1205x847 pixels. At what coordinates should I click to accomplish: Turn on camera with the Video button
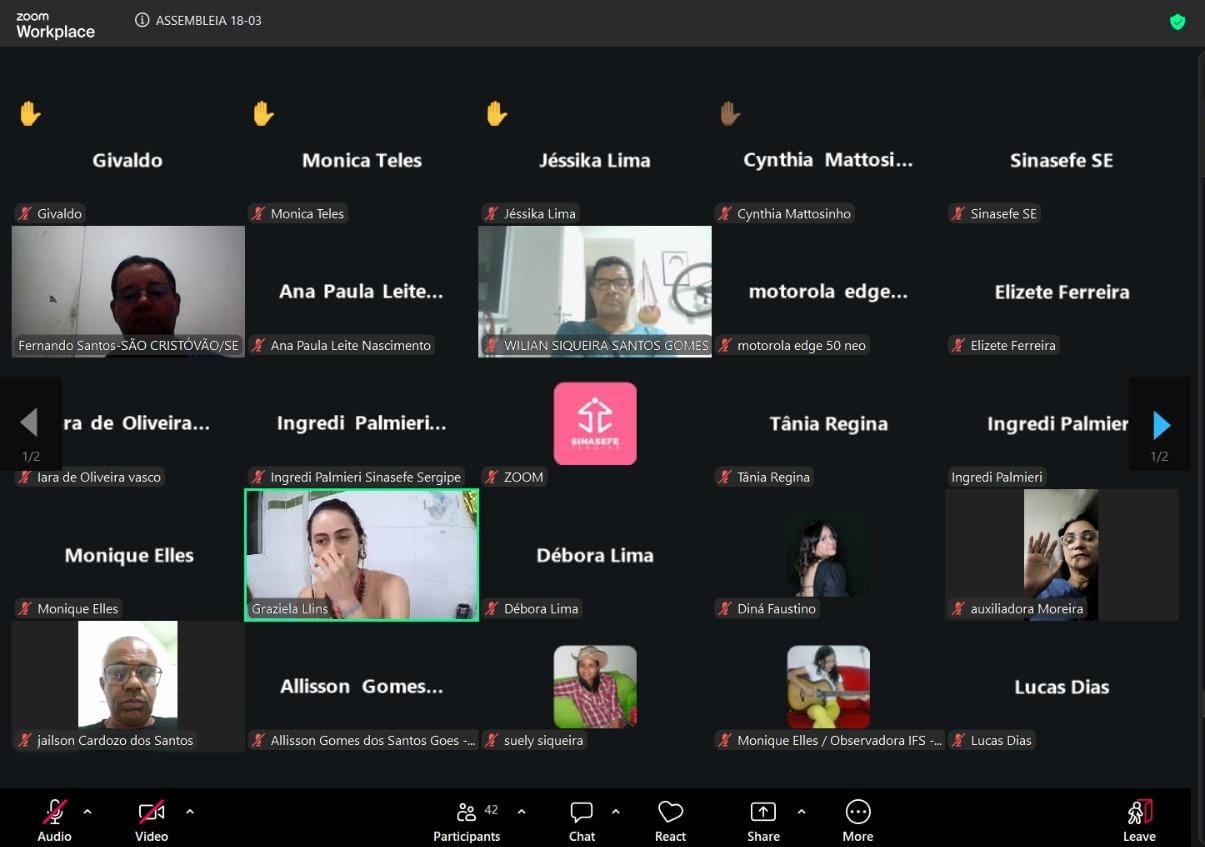pyautogui.click(x=151, y=820)
